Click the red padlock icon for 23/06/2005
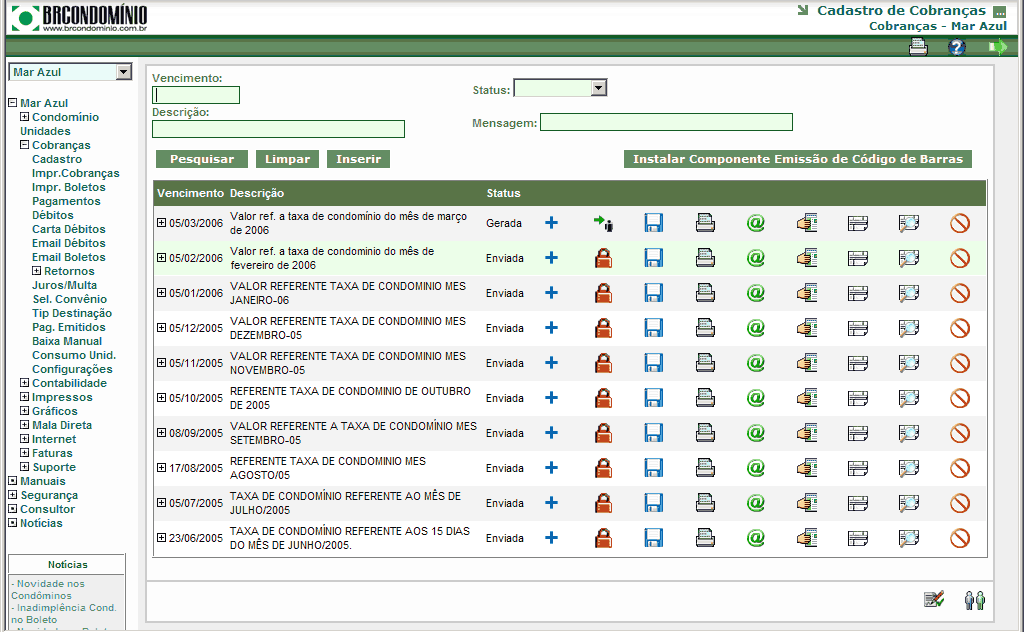This screenshot has width=1024, height=632. point(603,538)
